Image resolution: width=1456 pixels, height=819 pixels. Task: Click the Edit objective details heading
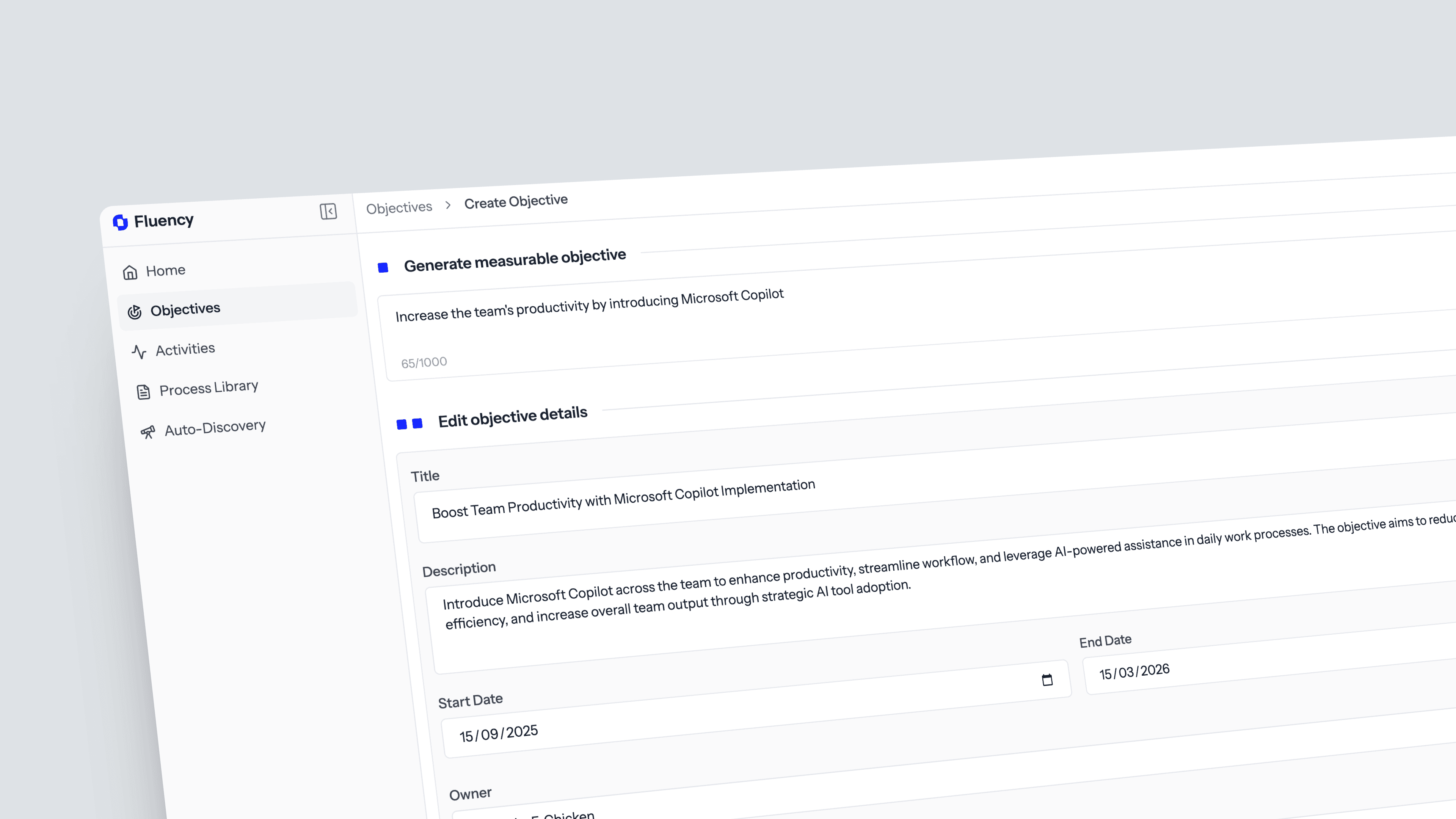(x=513, y=417)
